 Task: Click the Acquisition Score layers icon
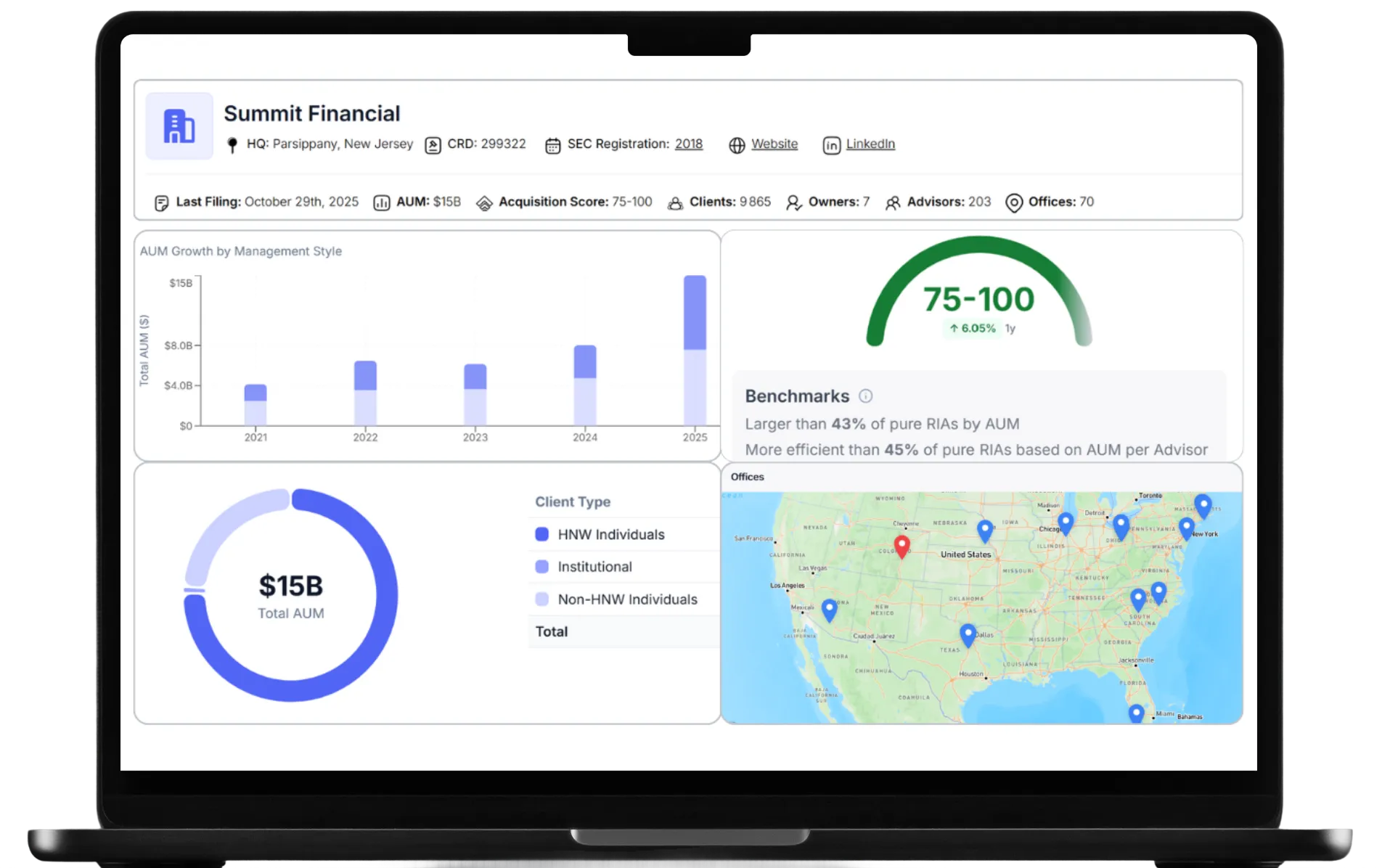pos(484,203)
